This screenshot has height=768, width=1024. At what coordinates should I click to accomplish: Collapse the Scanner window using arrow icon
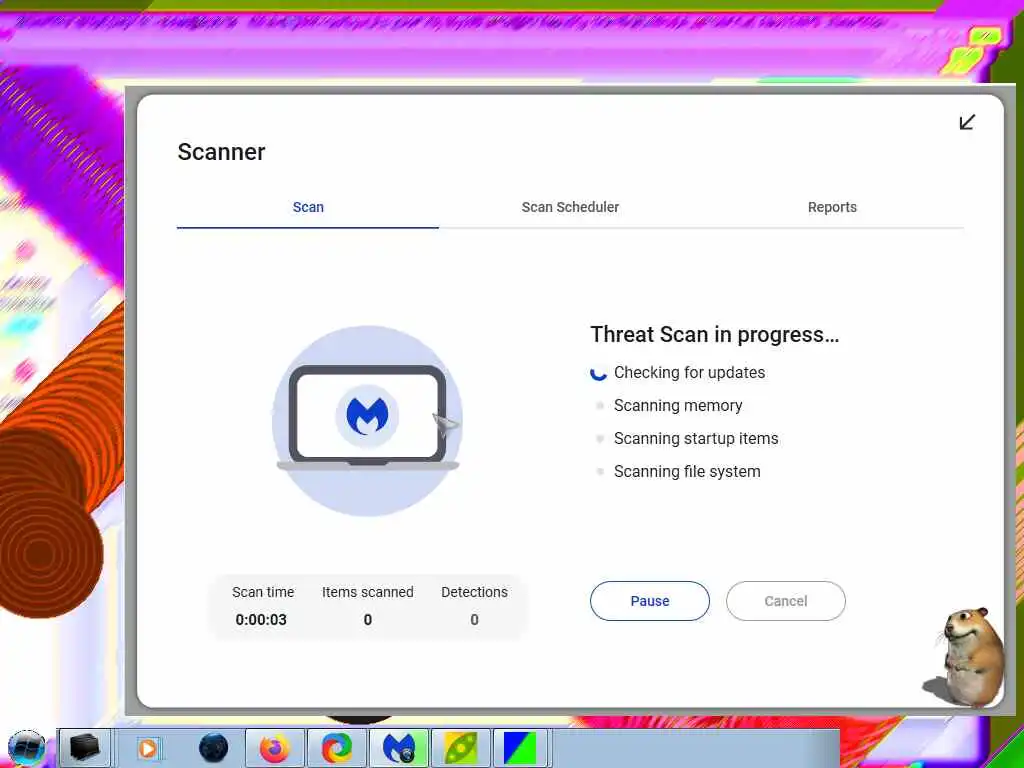(x=967, y=122)
